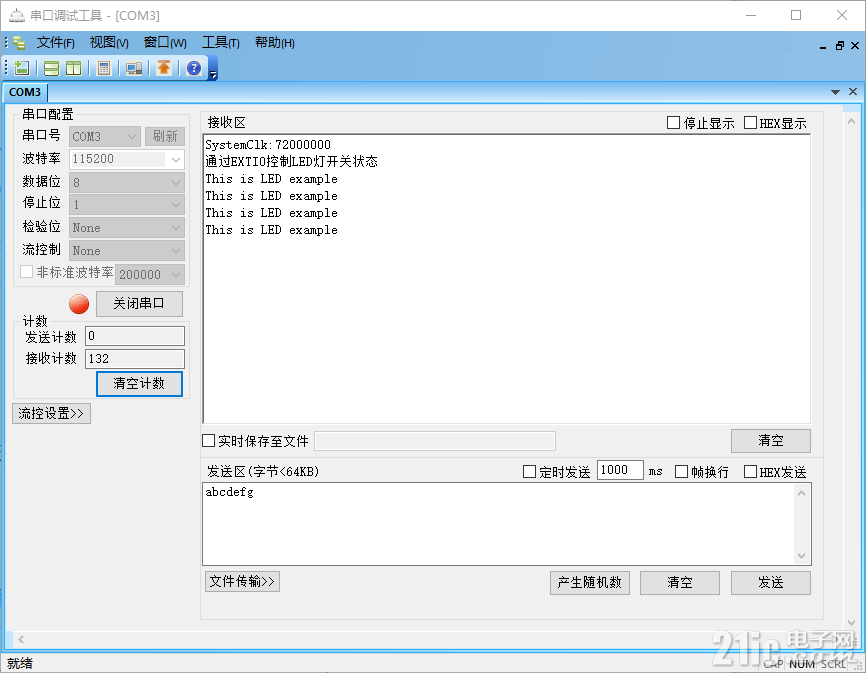Toggle the 非标准波特率 checkbox

tap(27, 272)
